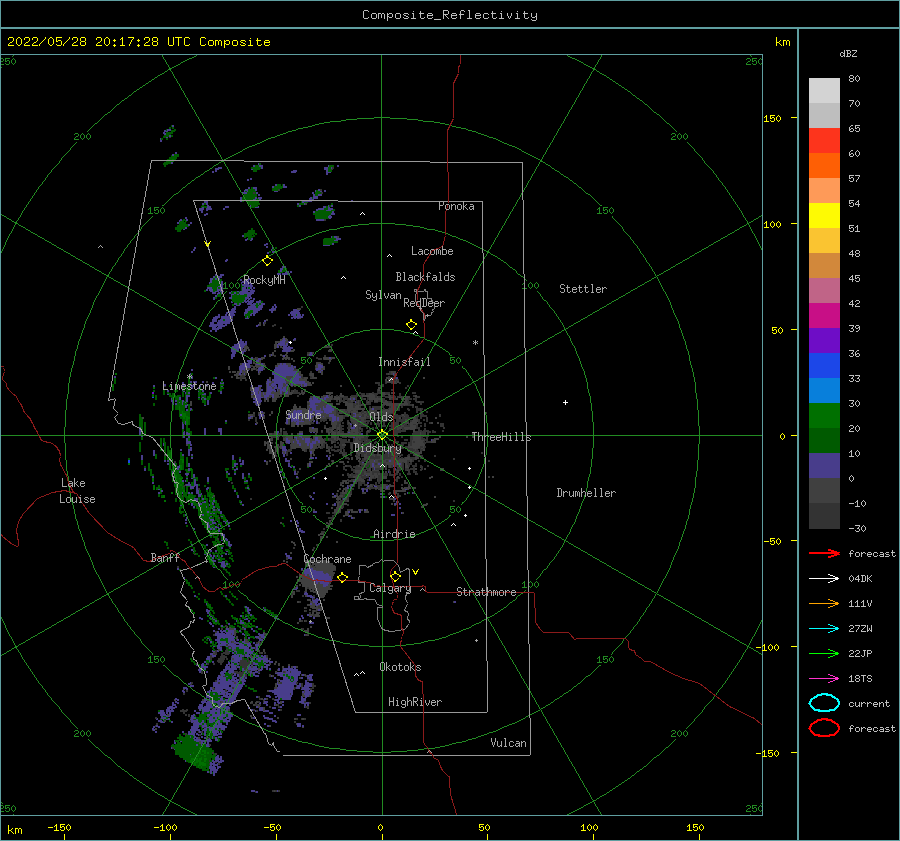Viewport: 900px width, 841px height.
Task: Click the Blackfalds label
Action: pyautogui.click(x=425, y=277)
